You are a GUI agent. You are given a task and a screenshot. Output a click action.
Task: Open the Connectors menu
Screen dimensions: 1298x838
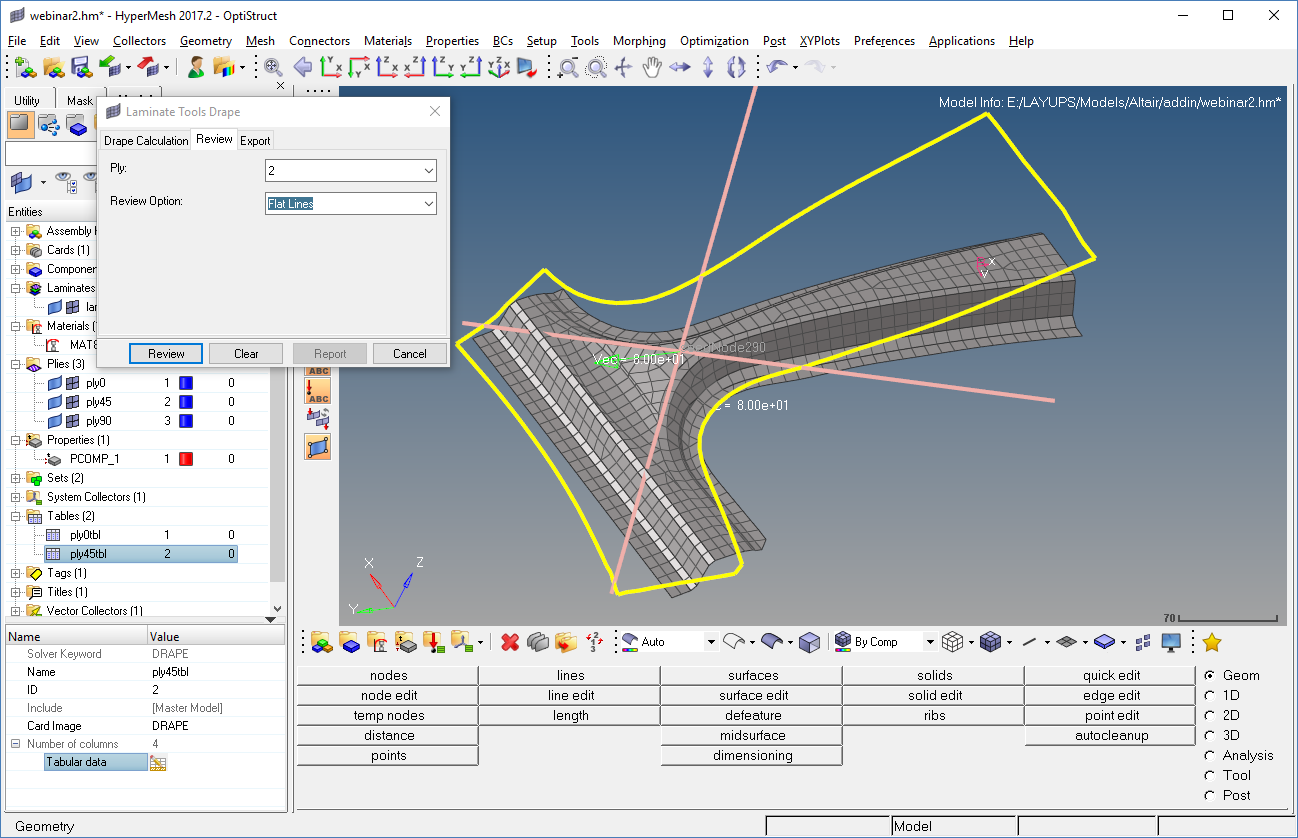(319, 41)
